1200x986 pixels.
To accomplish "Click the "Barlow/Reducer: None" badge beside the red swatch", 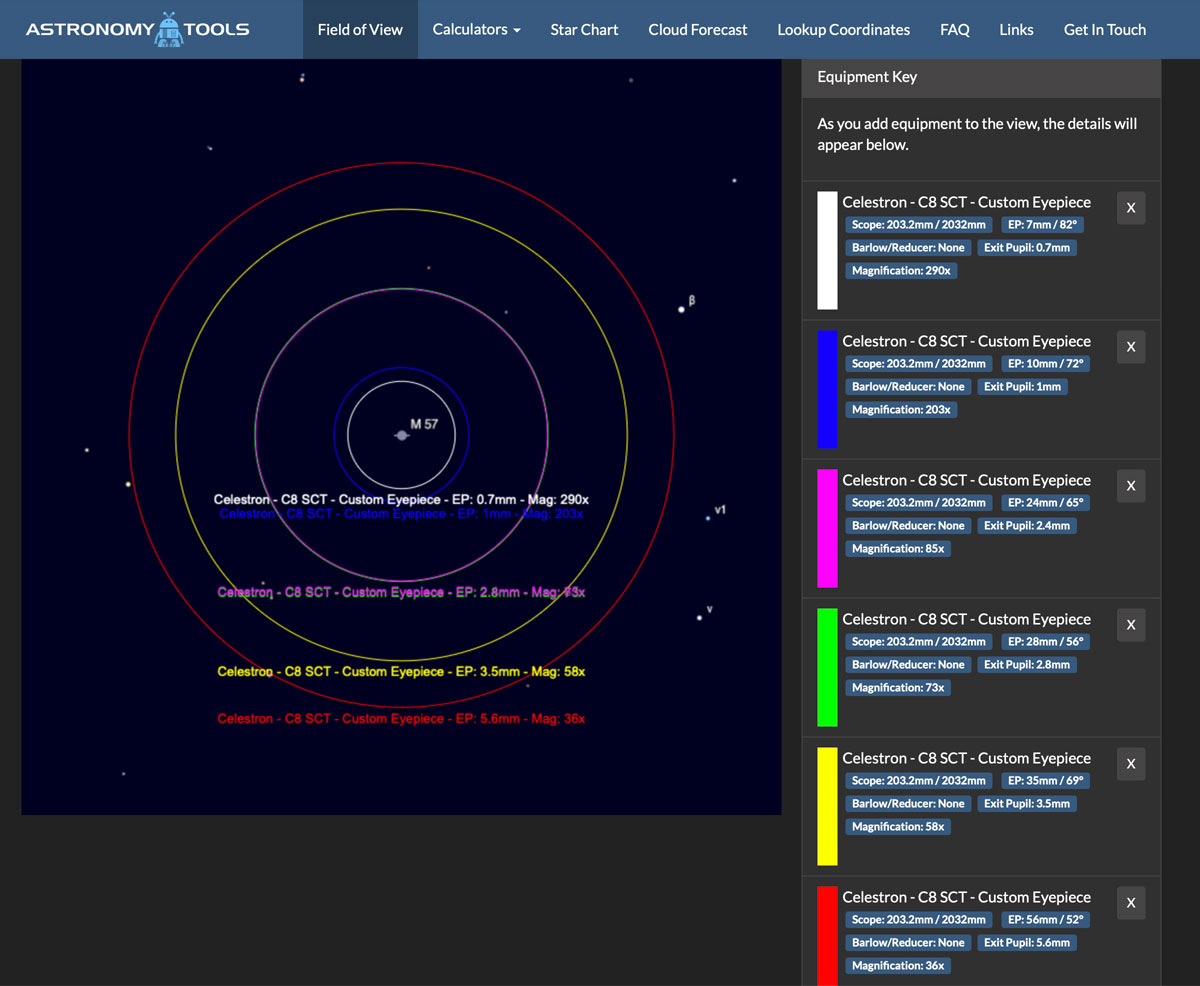I will pyautogui.click(x=908, y=943).
